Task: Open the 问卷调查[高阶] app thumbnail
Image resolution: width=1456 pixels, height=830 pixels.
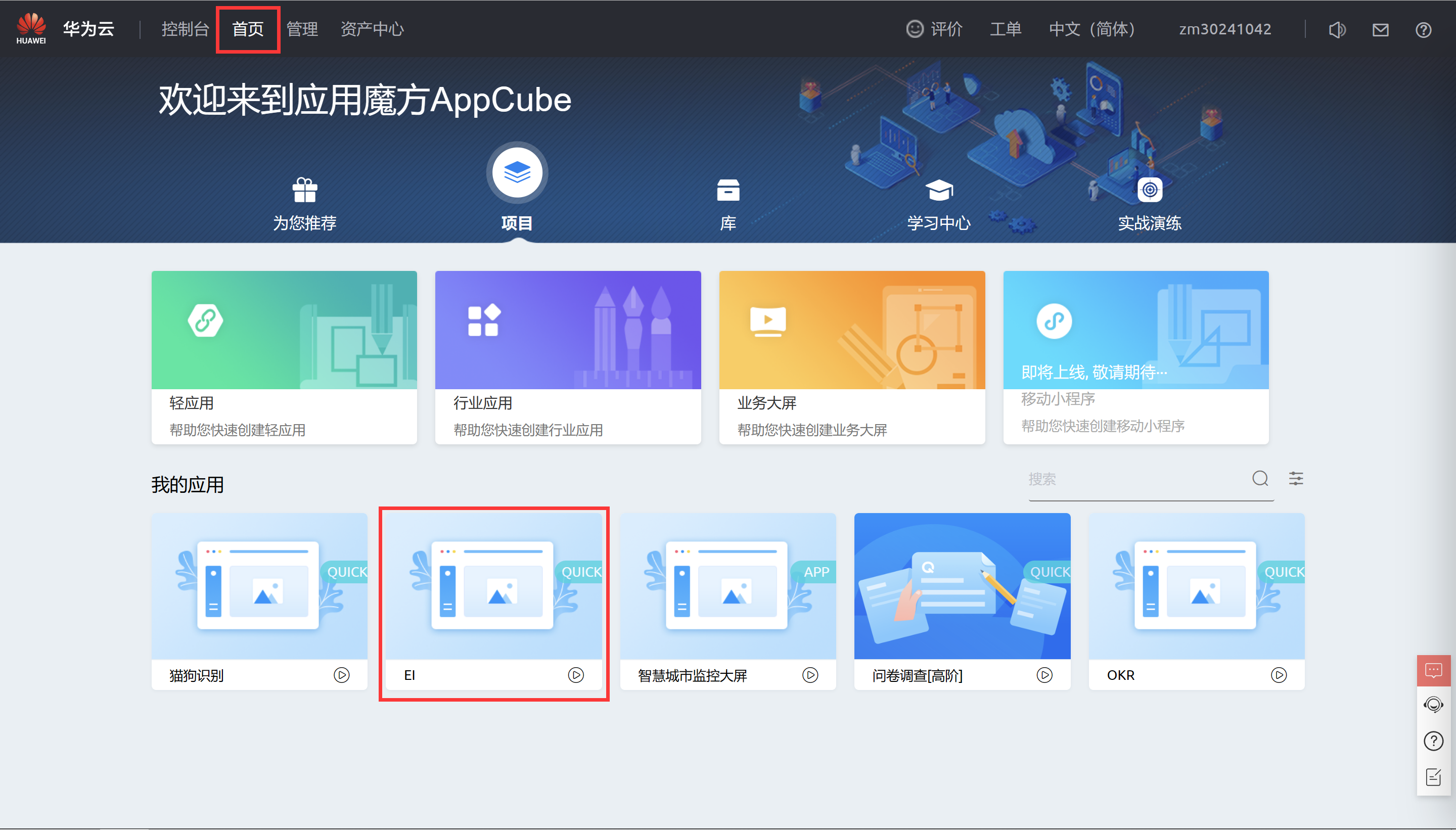Action: point(962,586)
